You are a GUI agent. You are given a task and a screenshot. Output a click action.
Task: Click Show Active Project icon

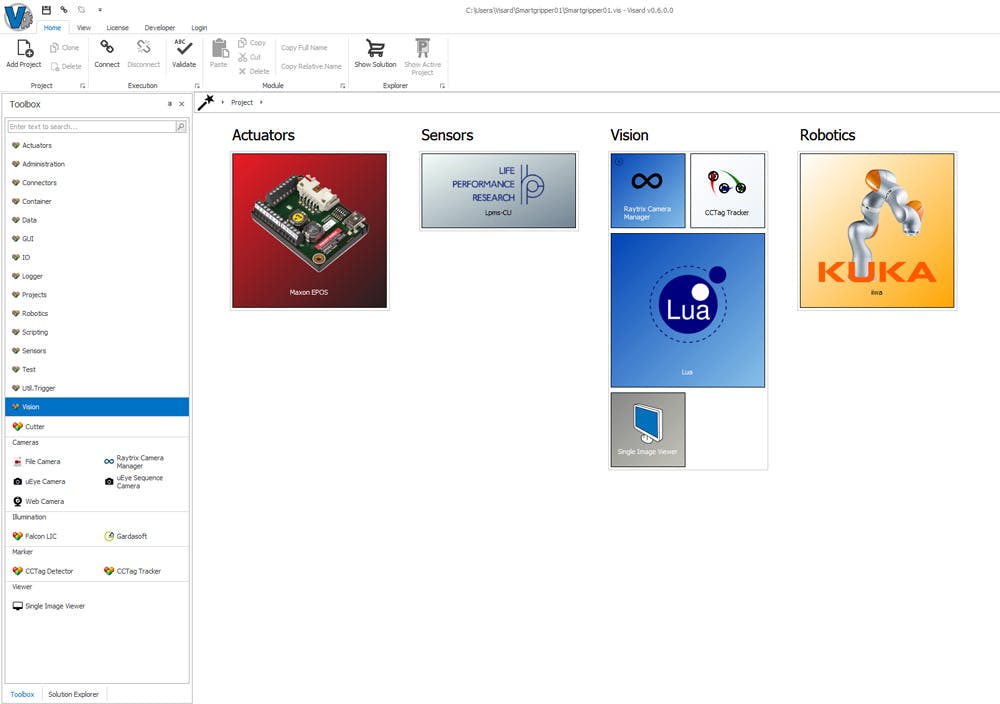pyautogui.click(x=422, y=48)
